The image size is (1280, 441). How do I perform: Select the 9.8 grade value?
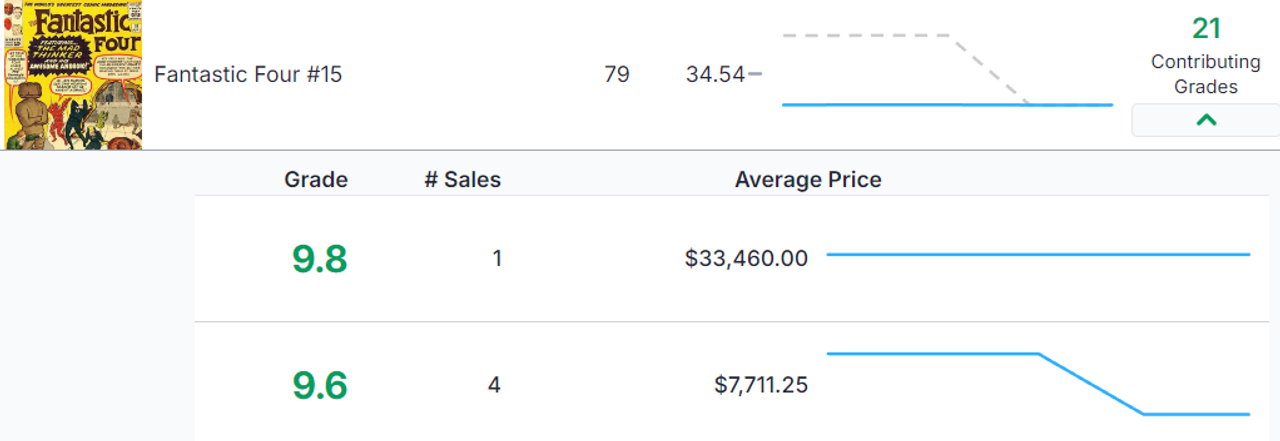(320, 259)
